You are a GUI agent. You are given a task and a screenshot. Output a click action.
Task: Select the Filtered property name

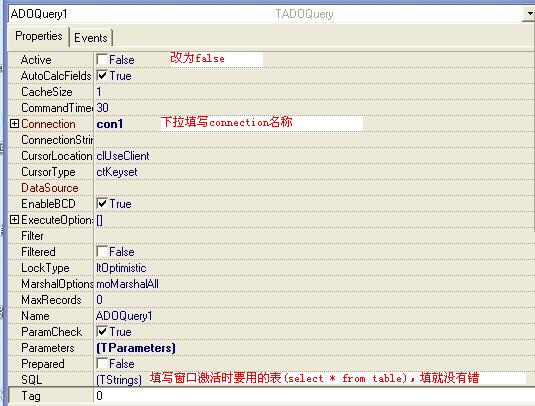coord(38,252)
